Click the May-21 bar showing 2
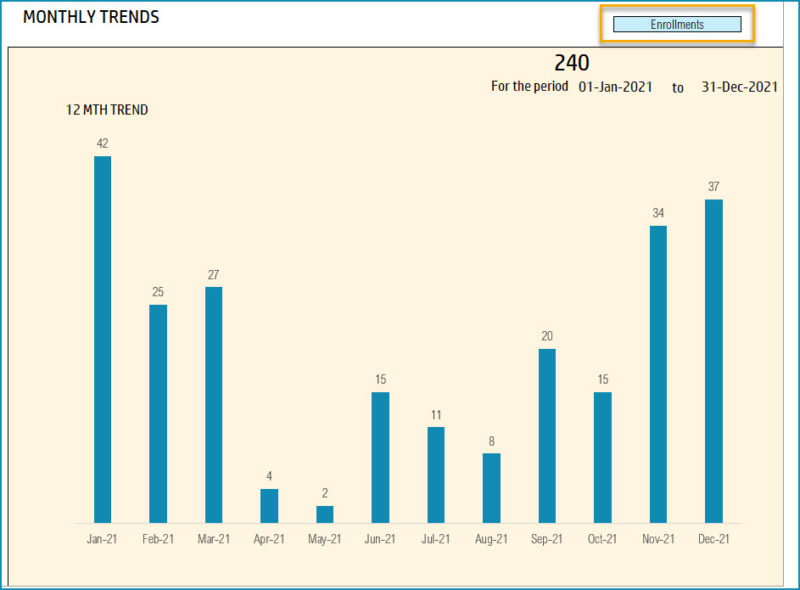This screenshot has height=590, width=800. tap(321, 513)
